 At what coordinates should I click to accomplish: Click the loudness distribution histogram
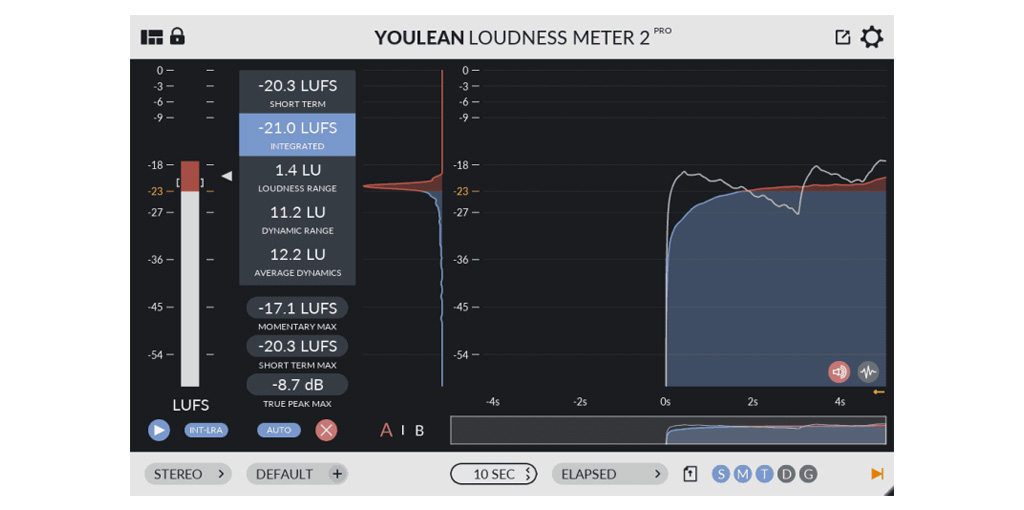coord(404,229)
